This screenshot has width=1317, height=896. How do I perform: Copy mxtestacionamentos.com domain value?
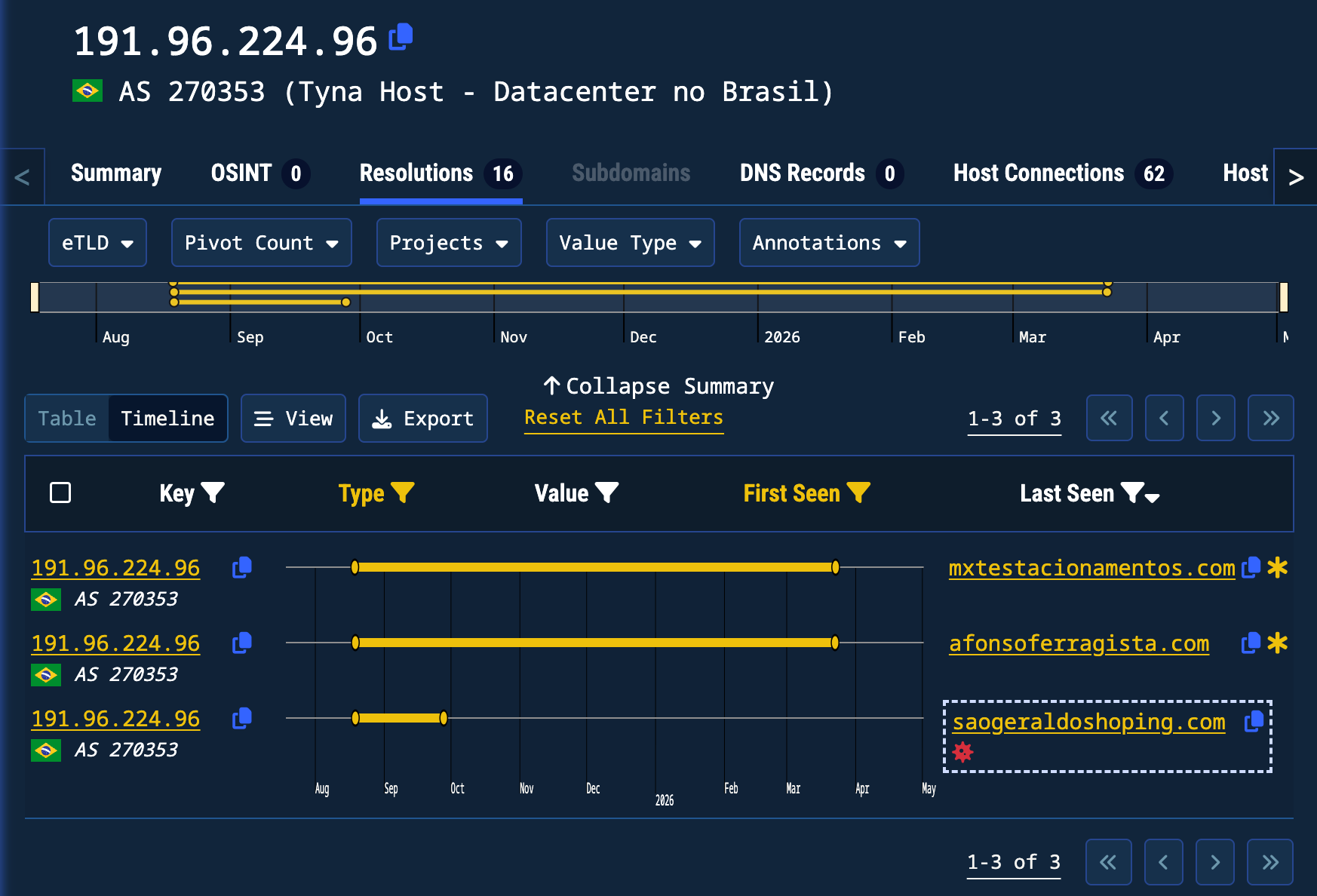click(x=1251, y=567)
